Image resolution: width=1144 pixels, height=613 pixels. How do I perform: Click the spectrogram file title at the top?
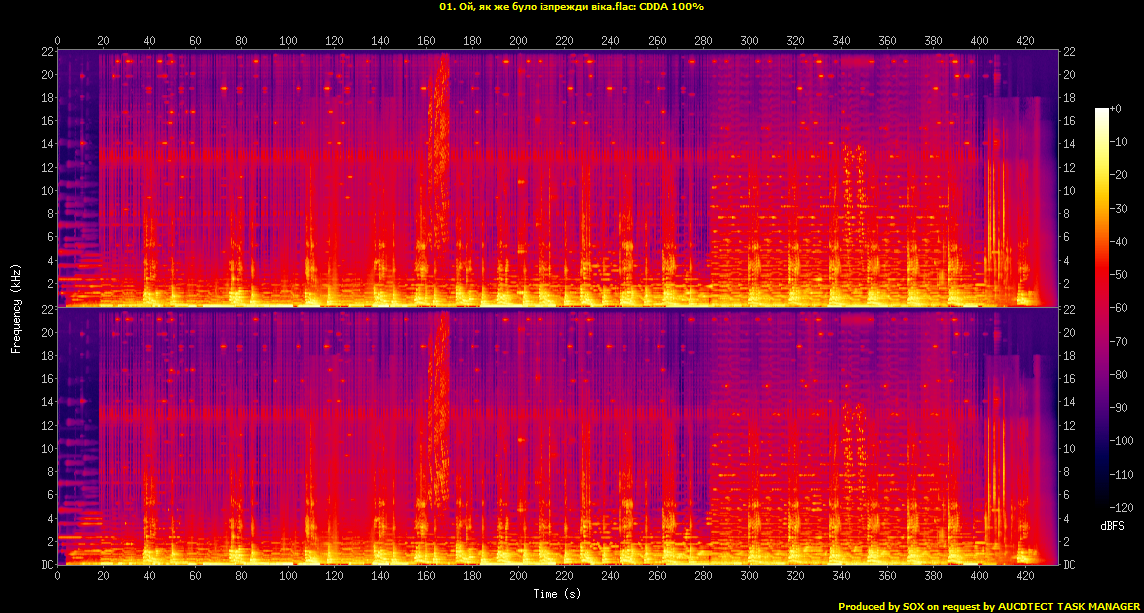[571, 7]
